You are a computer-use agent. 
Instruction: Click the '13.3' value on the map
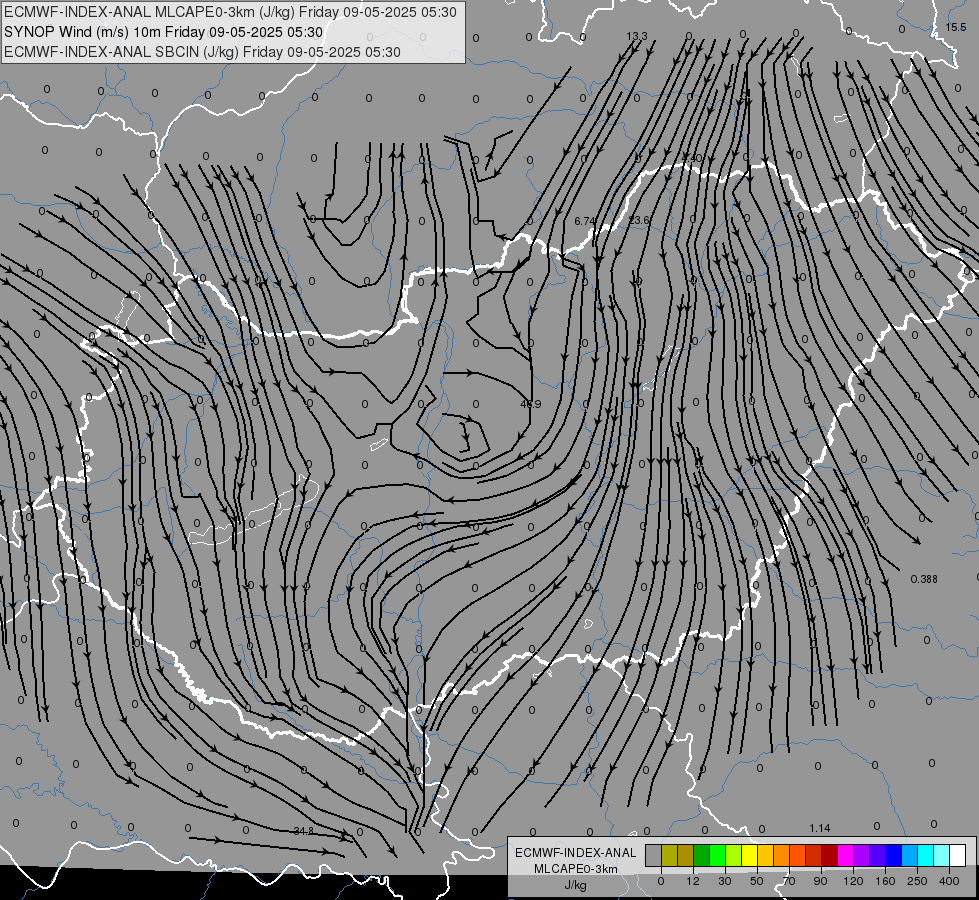637,36
